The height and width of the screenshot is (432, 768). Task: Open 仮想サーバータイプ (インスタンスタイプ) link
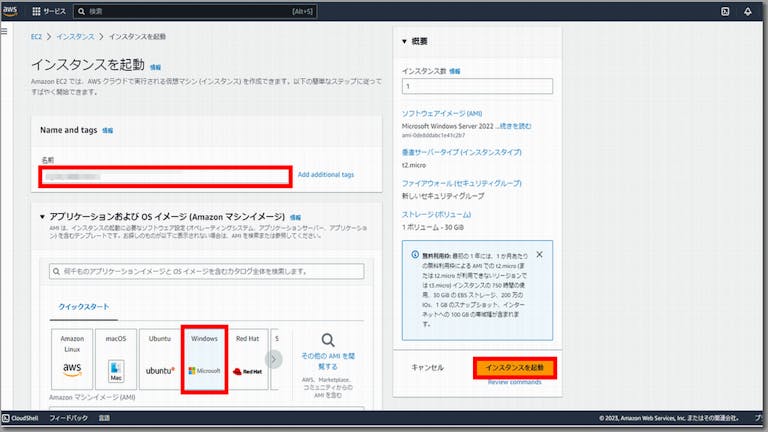(x=461, y=152)
